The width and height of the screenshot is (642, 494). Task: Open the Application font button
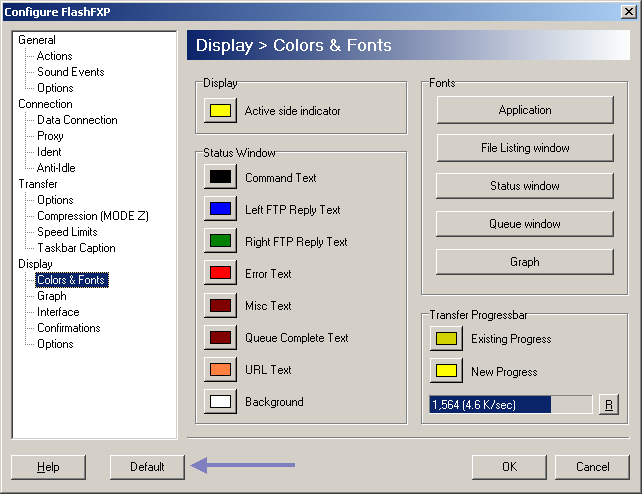(524, 110)
